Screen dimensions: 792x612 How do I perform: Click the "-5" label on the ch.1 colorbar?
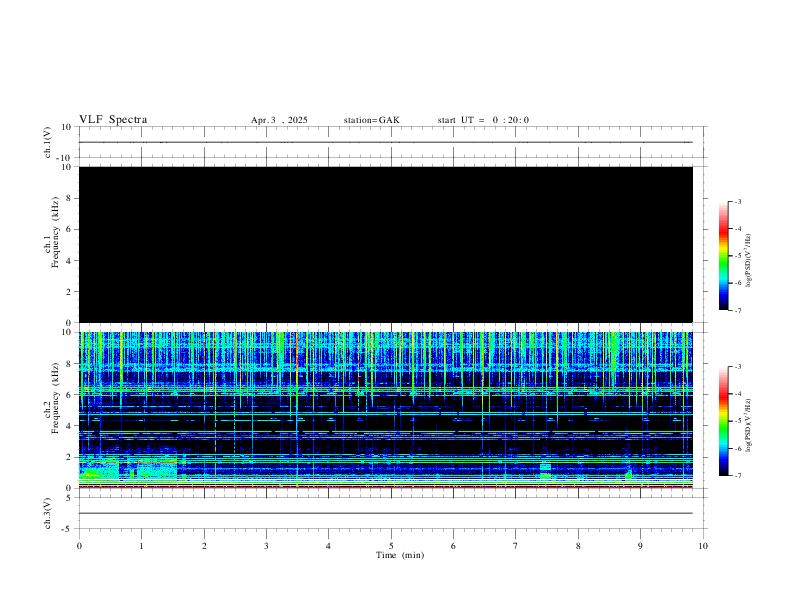[737, 256]
